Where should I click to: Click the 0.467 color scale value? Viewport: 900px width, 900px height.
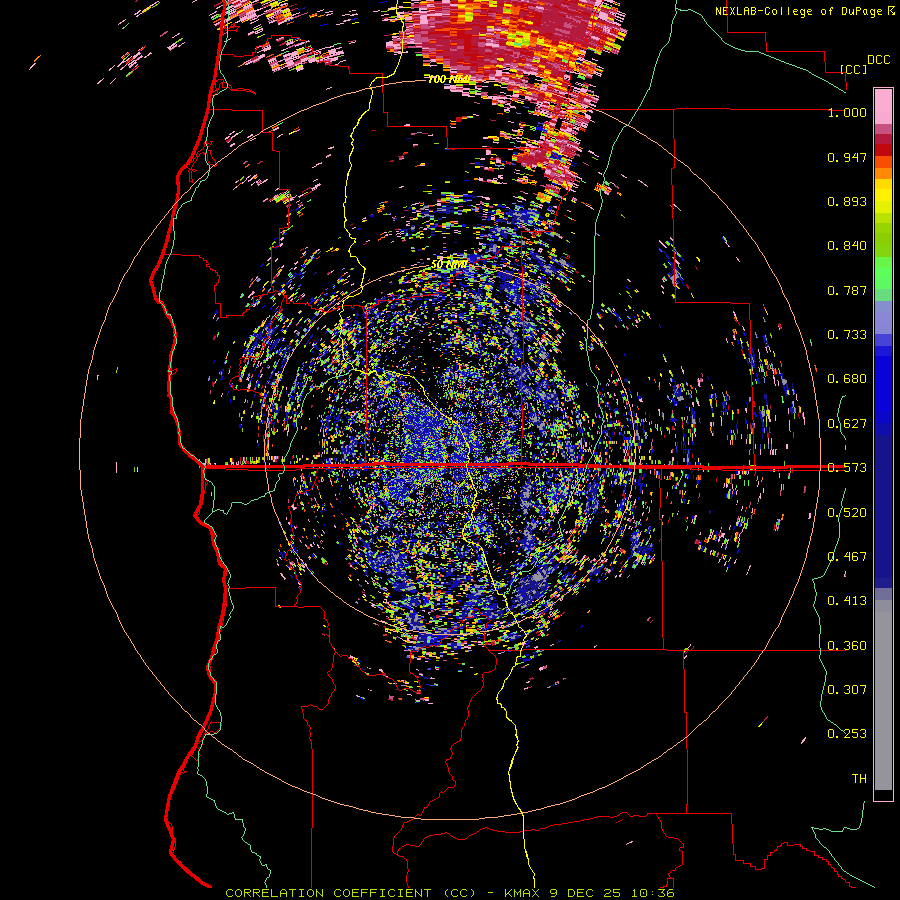(x=847, y=556)
